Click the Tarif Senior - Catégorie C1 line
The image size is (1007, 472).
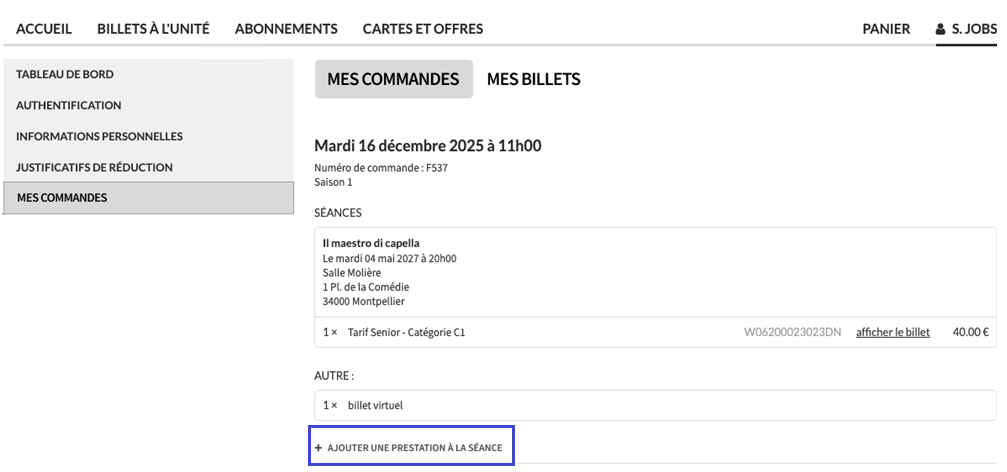(406, 332)
